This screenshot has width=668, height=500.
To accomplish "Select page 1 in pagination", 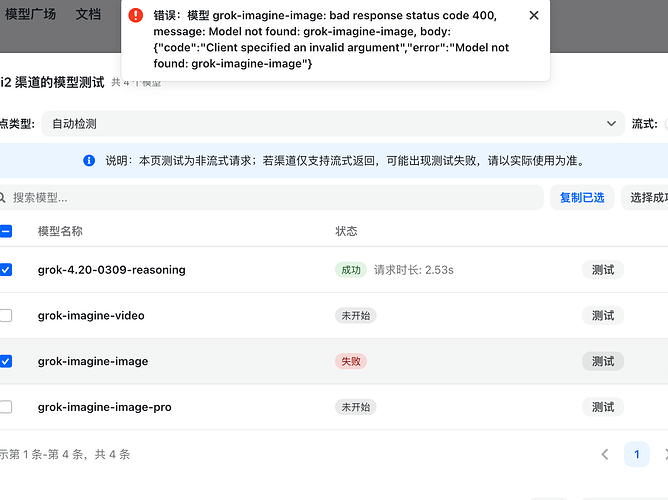I will pos(636,454).
